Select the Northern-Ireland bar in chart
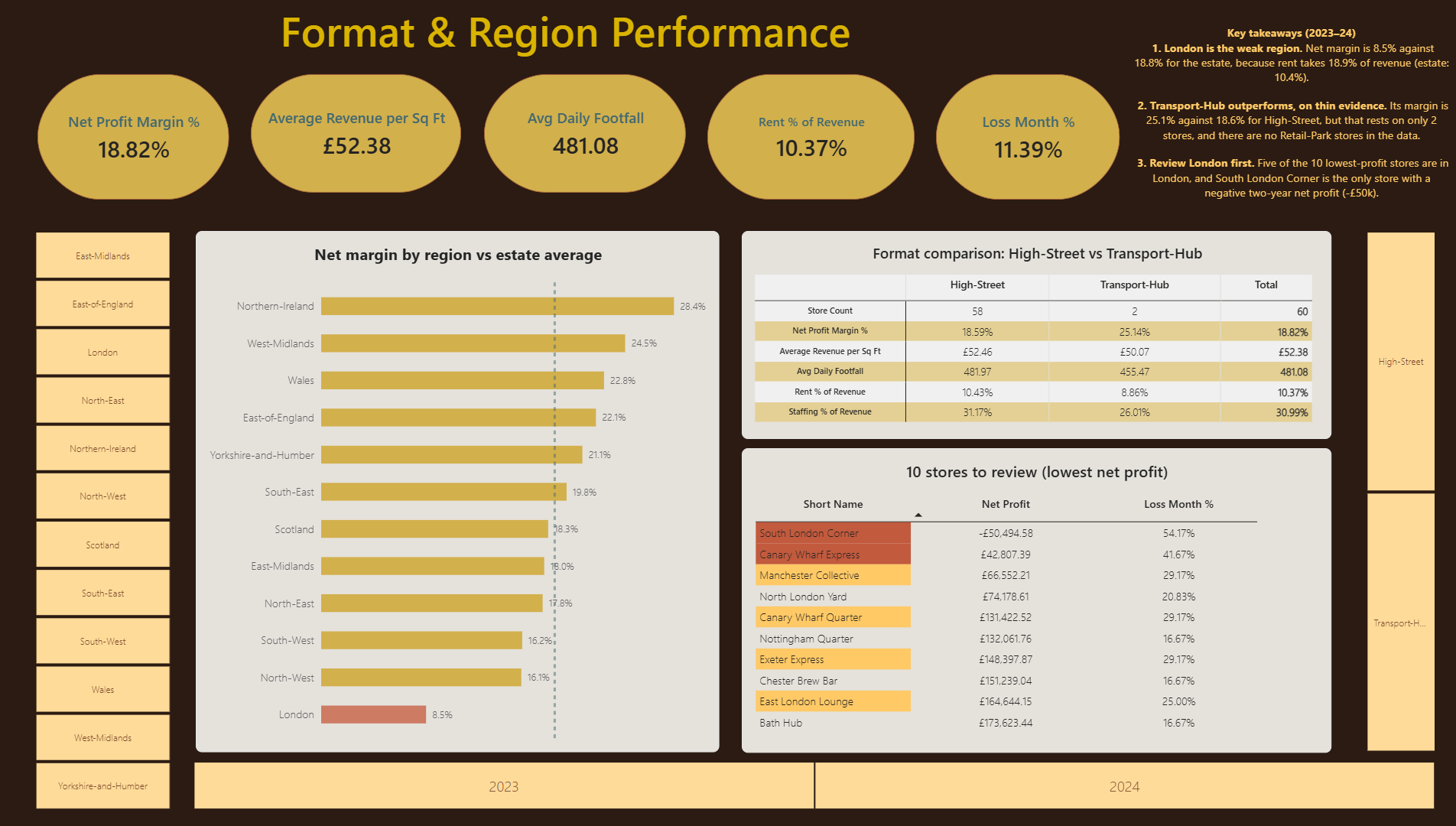Image resolution: width=1456 pixels, height=826 pixels. (497, 306)
